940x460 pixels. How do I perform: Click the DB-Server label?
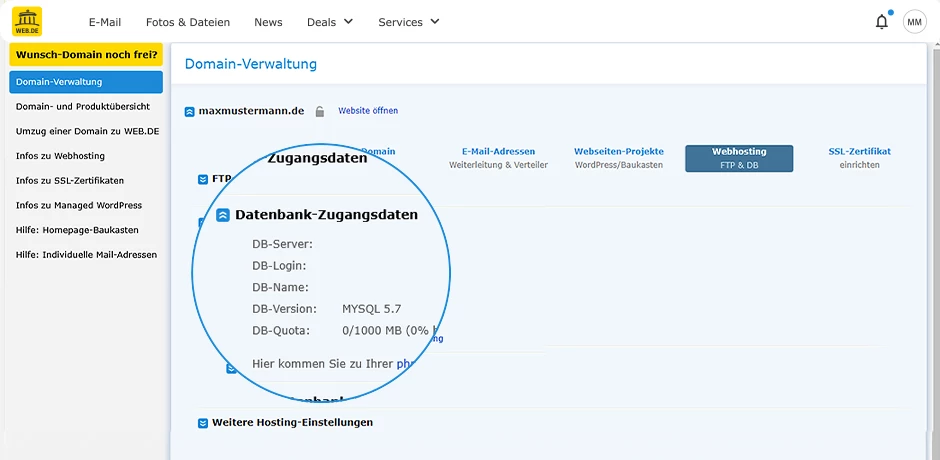click(x=283, y=244)
